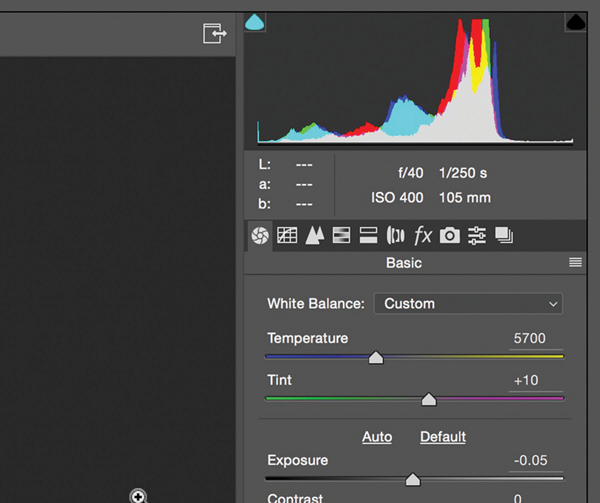Toggle the shadow clipping warning triangle
Image resolution: width=600 pixels, height=503 pixels.
[x=254, y=21]
